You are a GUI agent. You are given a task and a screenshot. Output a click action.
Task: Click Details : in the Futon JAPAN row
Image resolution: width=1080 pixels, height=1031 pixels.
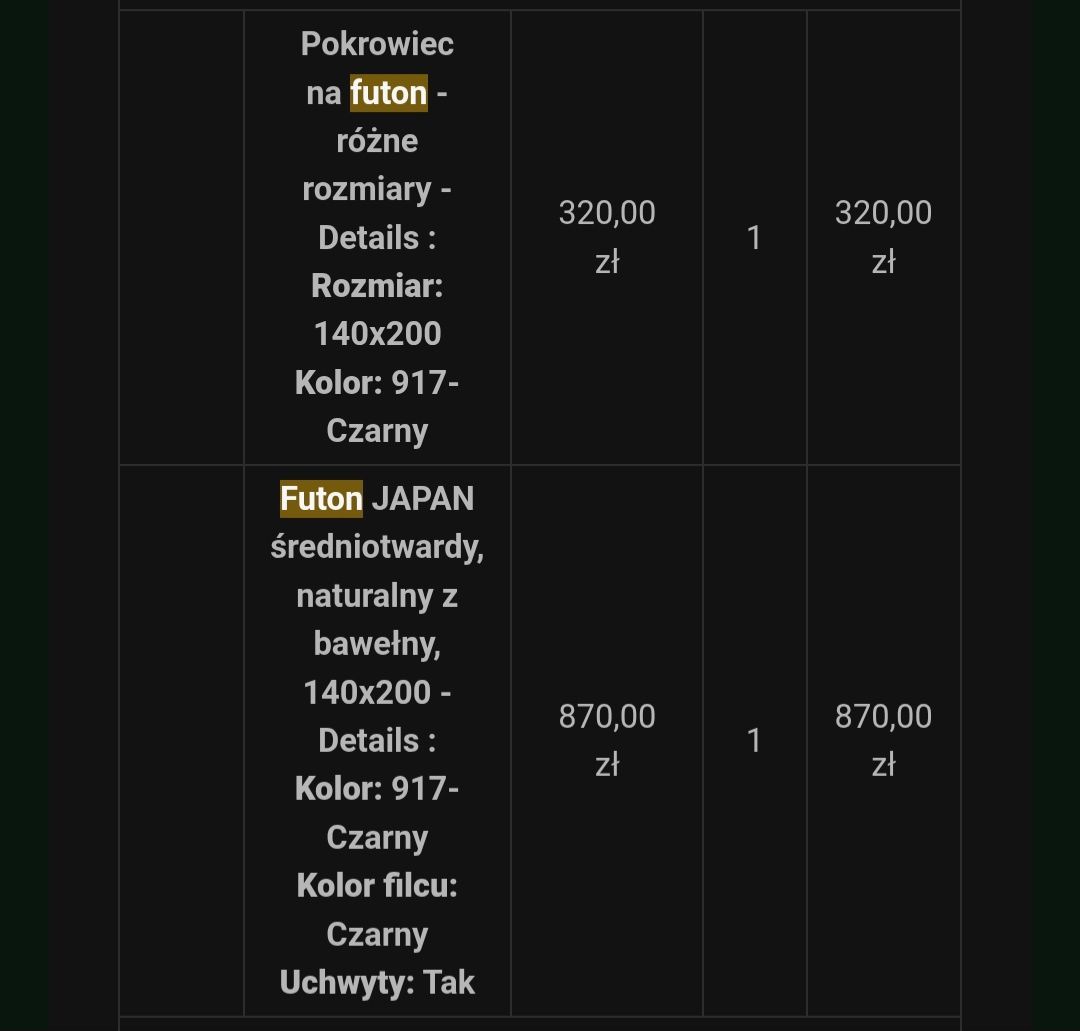(x=377, y=741)
